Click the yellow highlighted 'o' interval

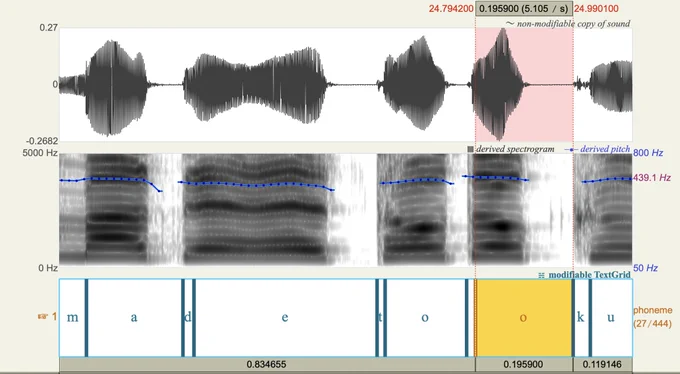pyautogui.click(x=524, y=318)
